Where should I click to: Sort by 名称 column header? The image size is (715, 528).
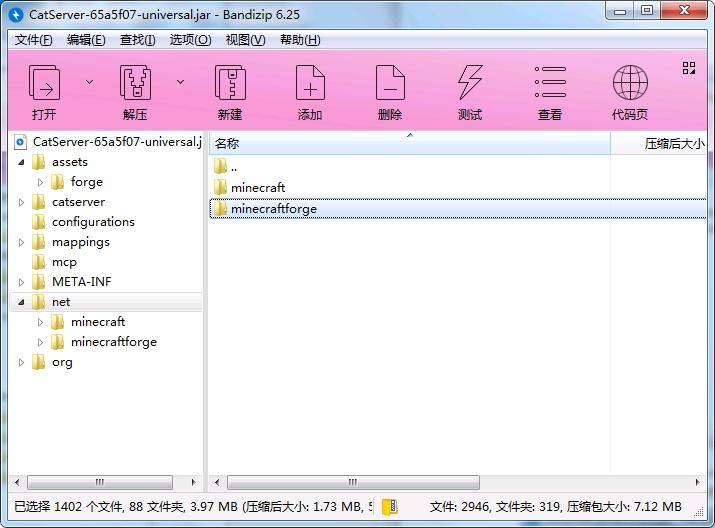click(409, 144)
